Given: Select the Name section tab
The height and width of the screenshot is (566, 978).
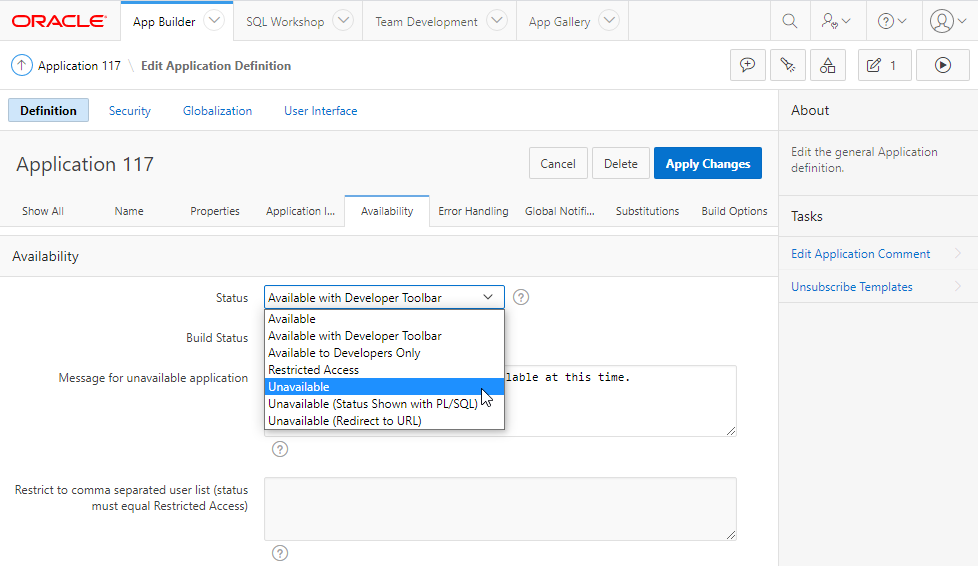Looking at the screenshot, I should [129, 211].
